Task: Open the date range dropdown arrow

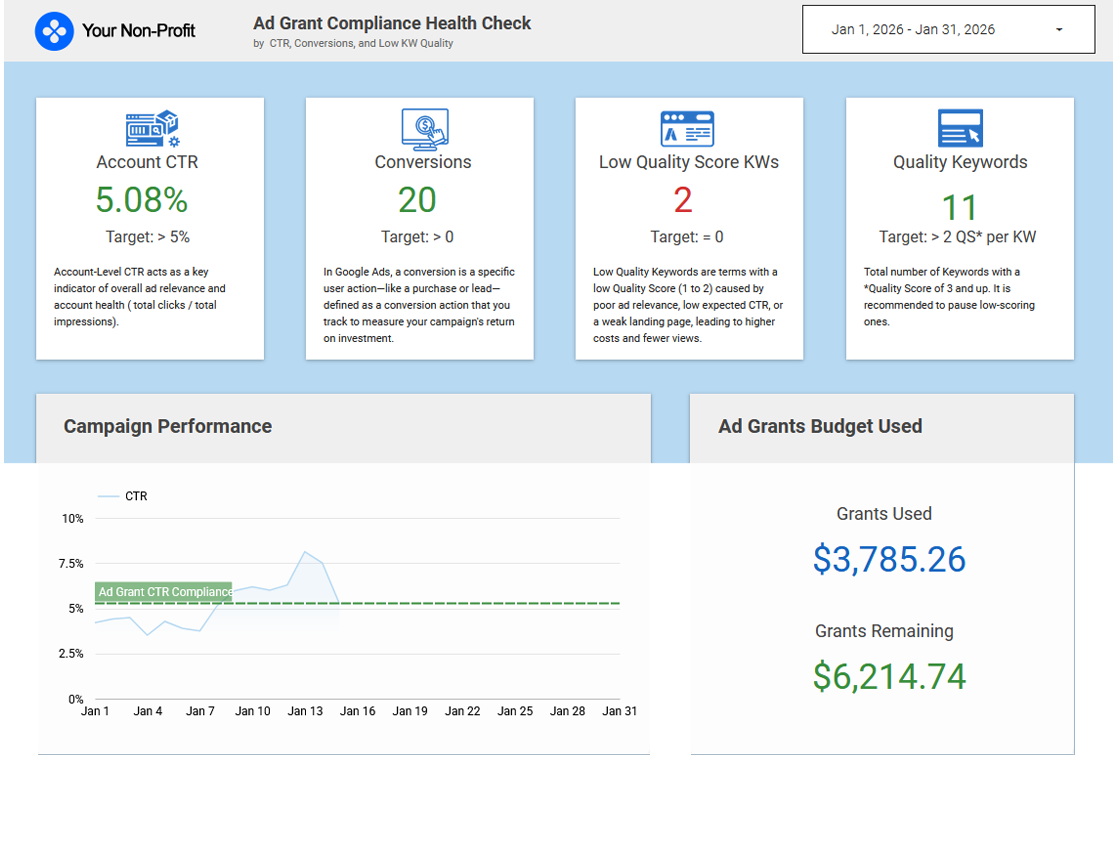Action: click(1059, 30)
